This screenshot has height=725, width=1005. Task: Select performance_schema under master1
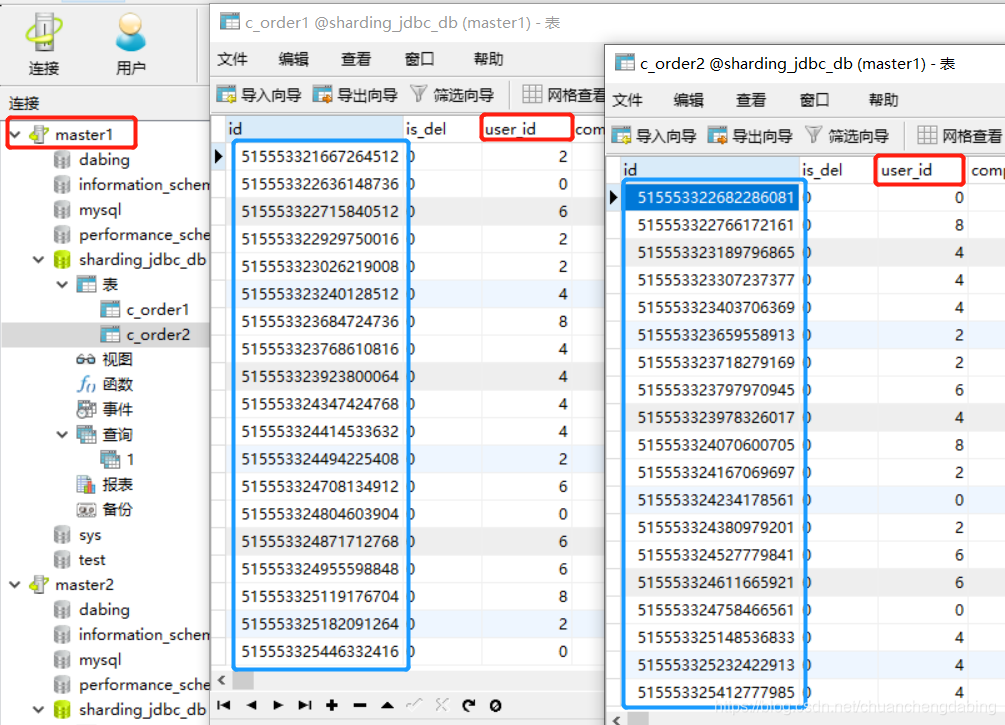144,235
